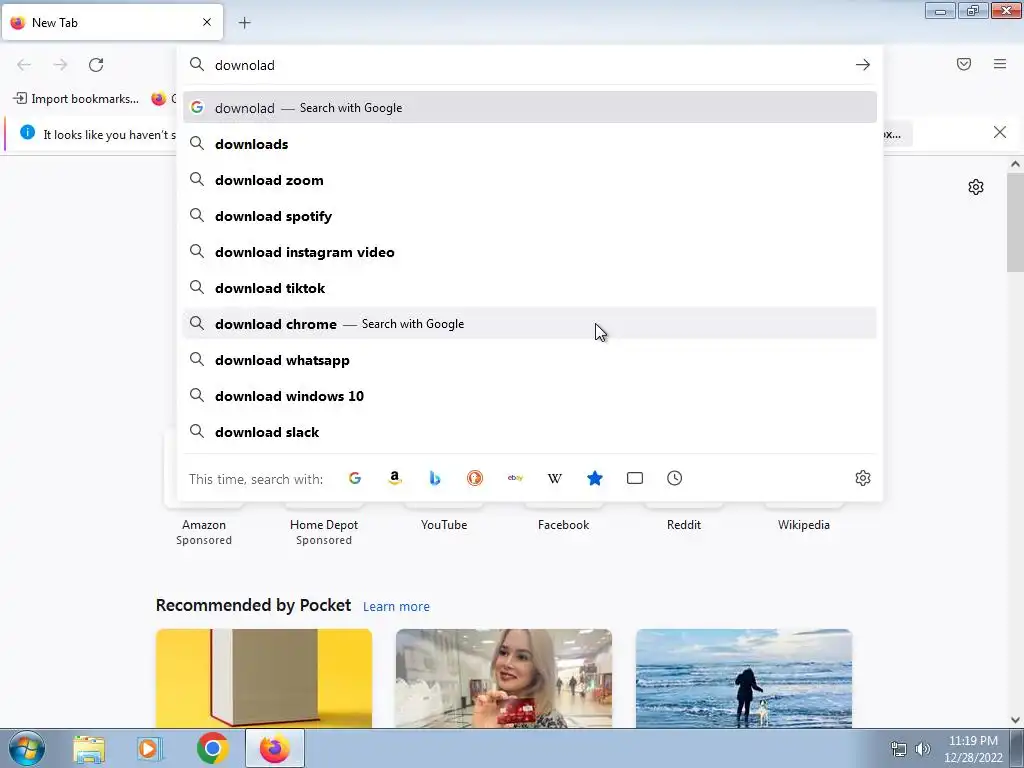Search this time with Bing icon

[435, 478]
